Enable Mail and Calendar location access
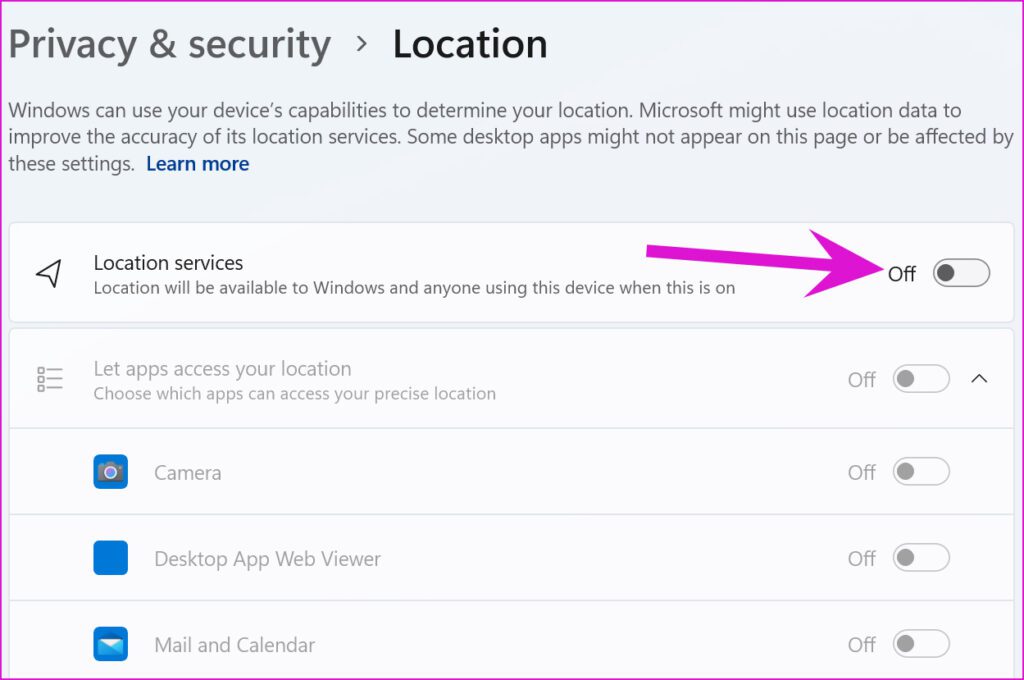The image size is (1024, 680). point(920,644)
